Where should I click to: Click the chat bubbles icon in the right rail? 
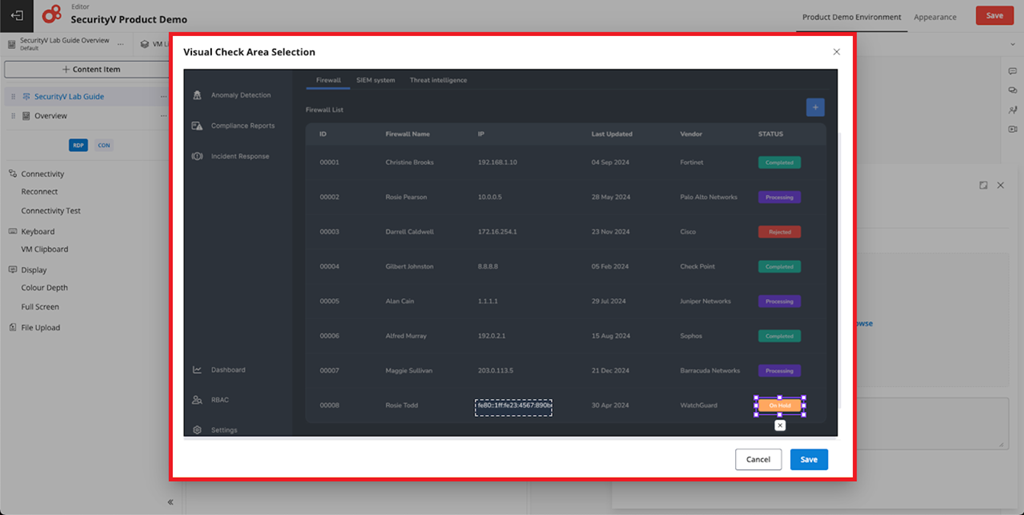click(1013, 91)
